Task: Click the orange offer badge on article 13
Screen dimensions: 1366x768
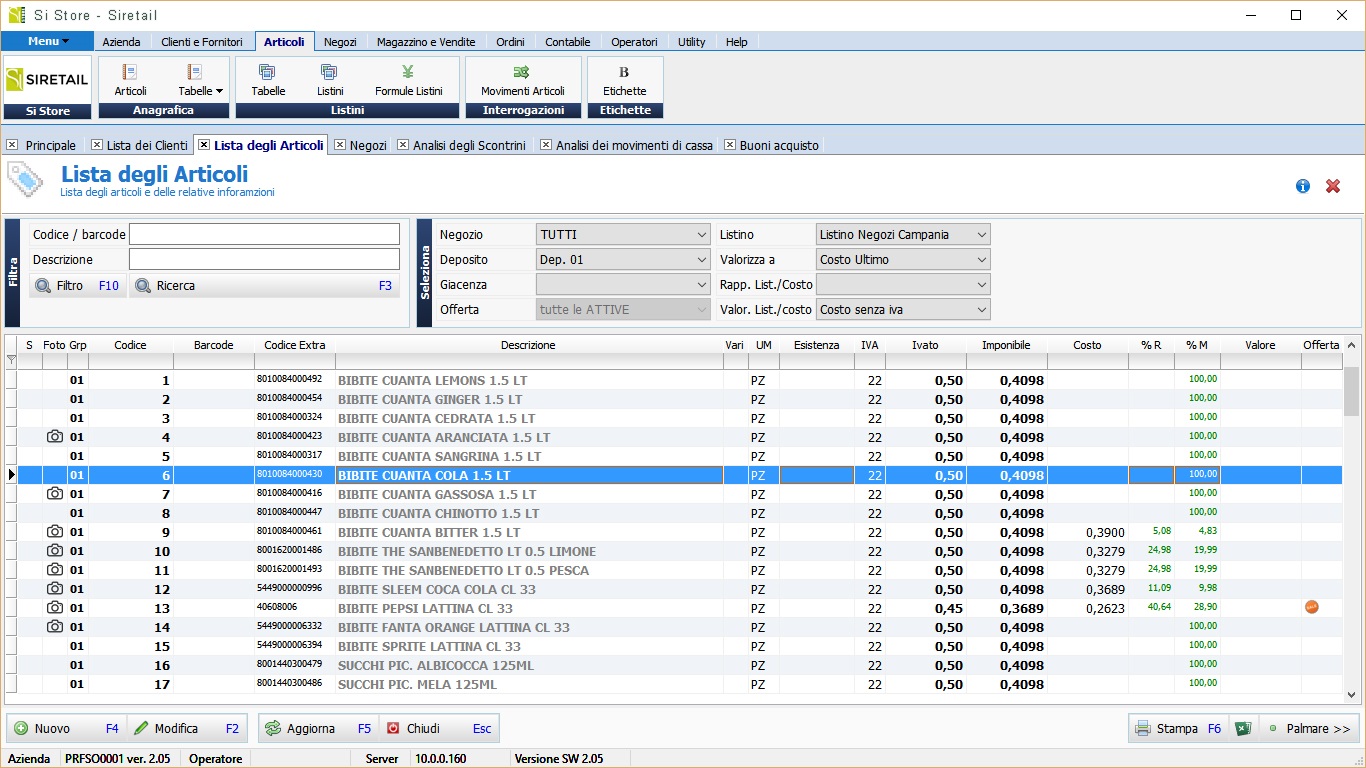Action: [x=1311, y=607]
